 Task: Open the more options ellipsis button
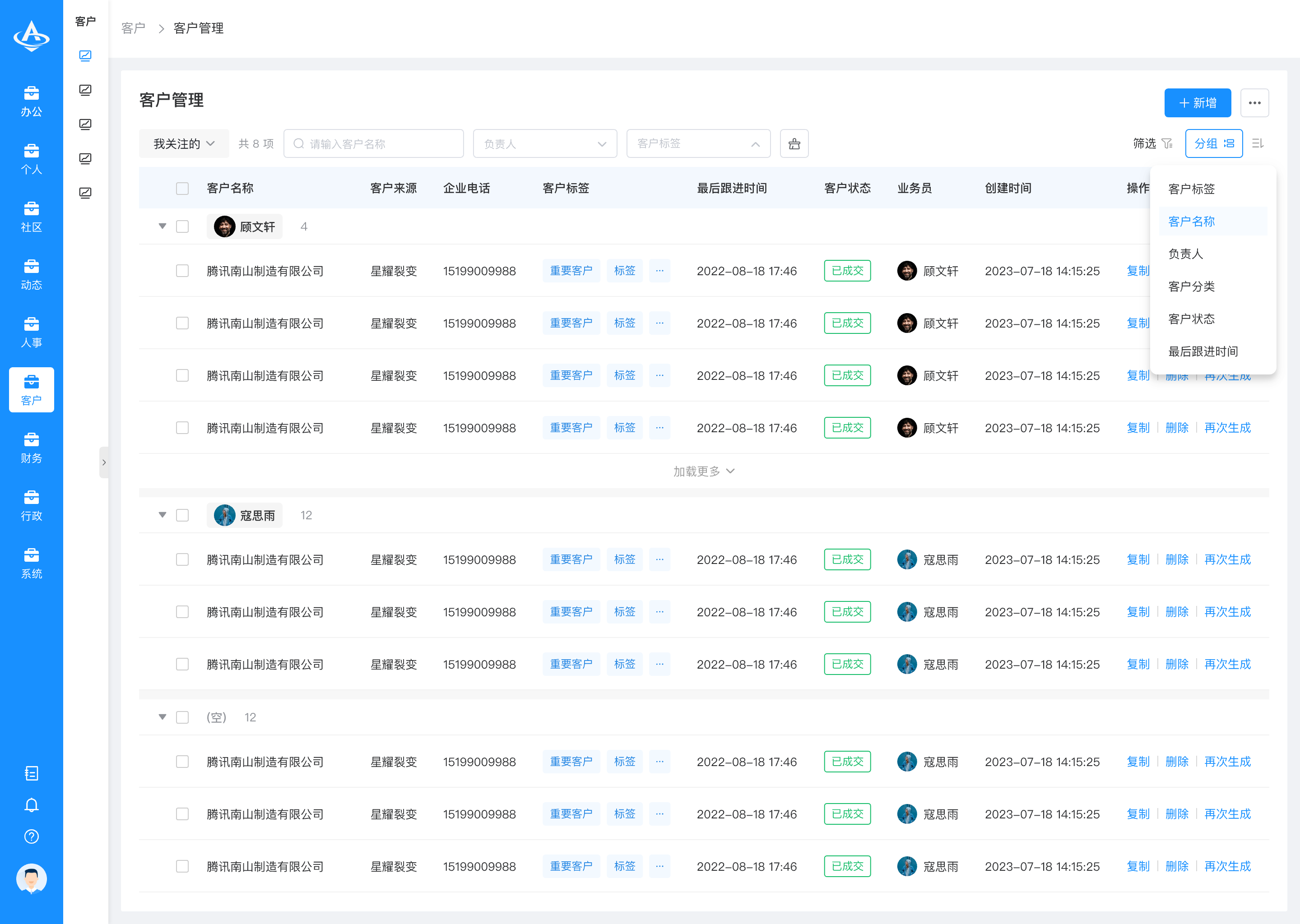[1254, 103]
